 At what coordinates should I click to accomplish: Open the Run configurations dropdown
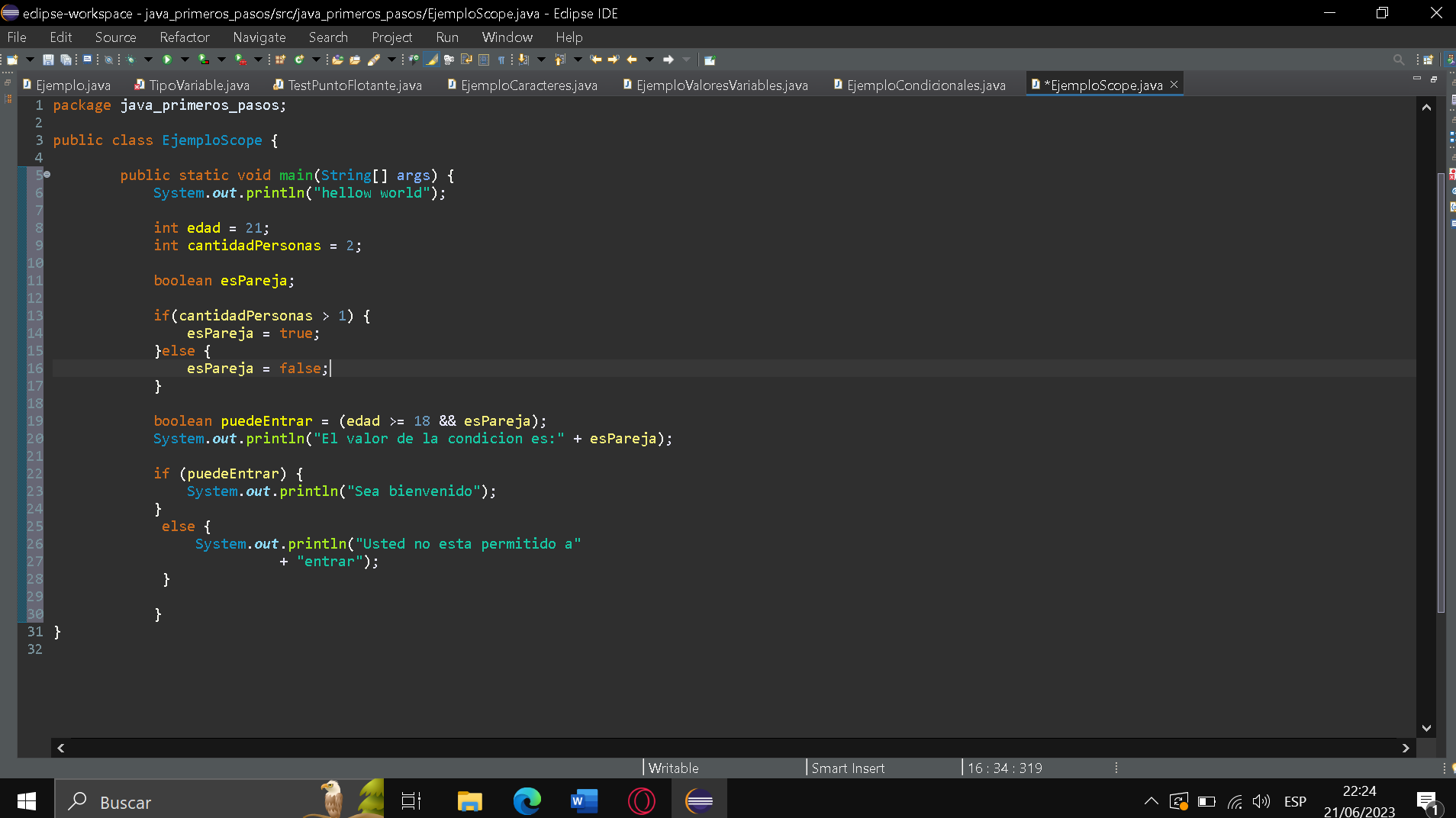click(185, 60)
